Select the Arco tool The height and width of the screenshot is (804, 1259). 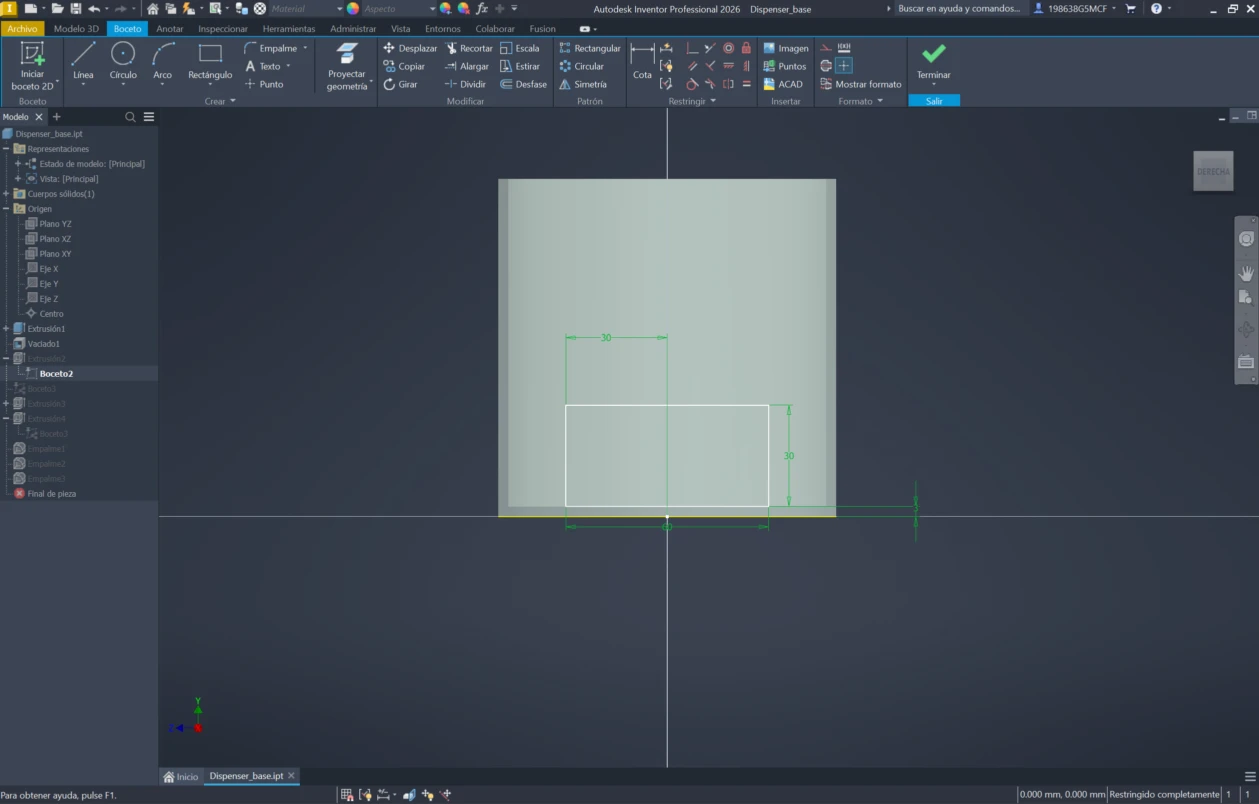coord(162,61)
